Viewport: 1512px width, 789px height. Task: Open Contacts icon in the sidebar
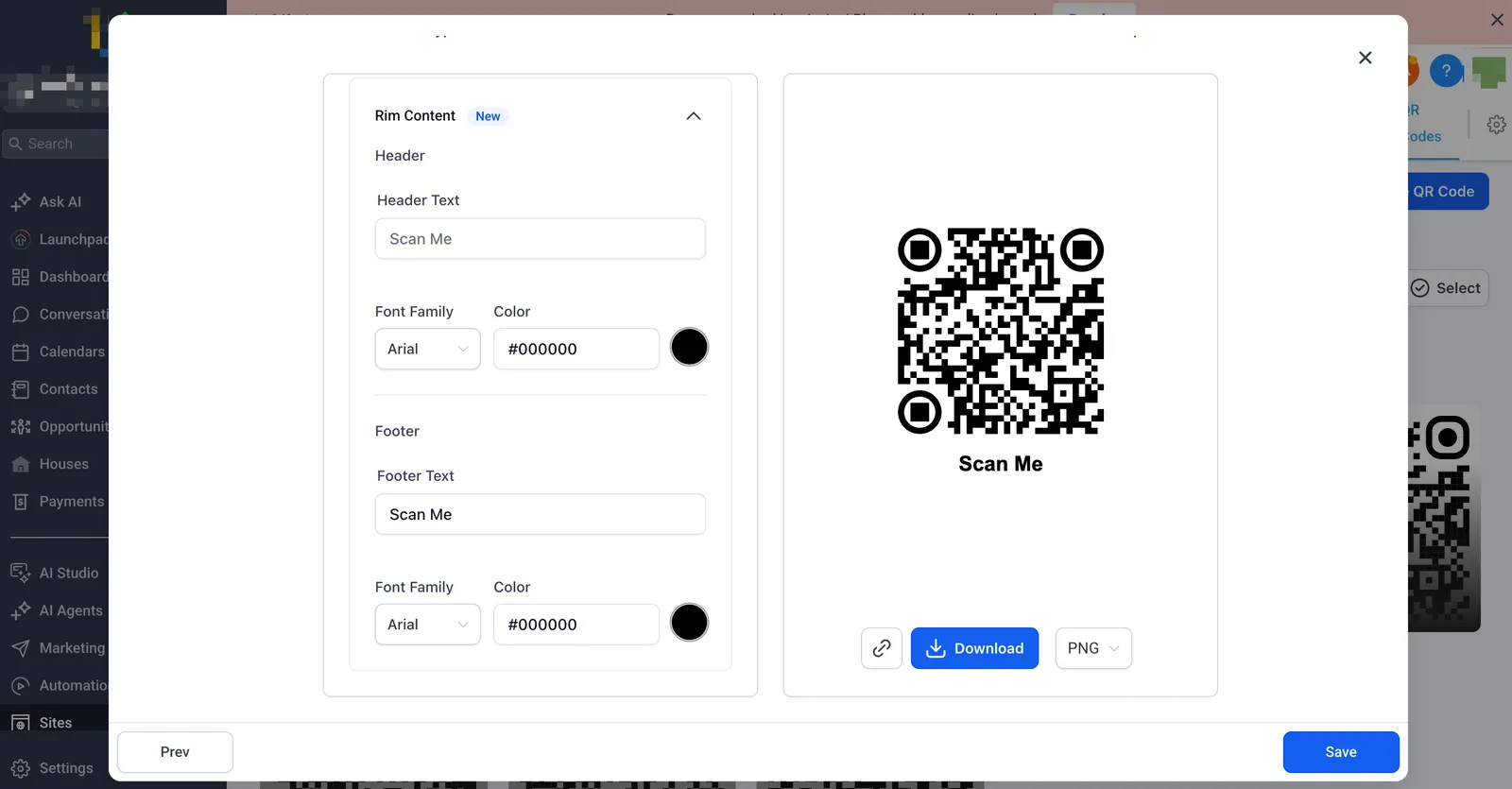pos(21,389)
